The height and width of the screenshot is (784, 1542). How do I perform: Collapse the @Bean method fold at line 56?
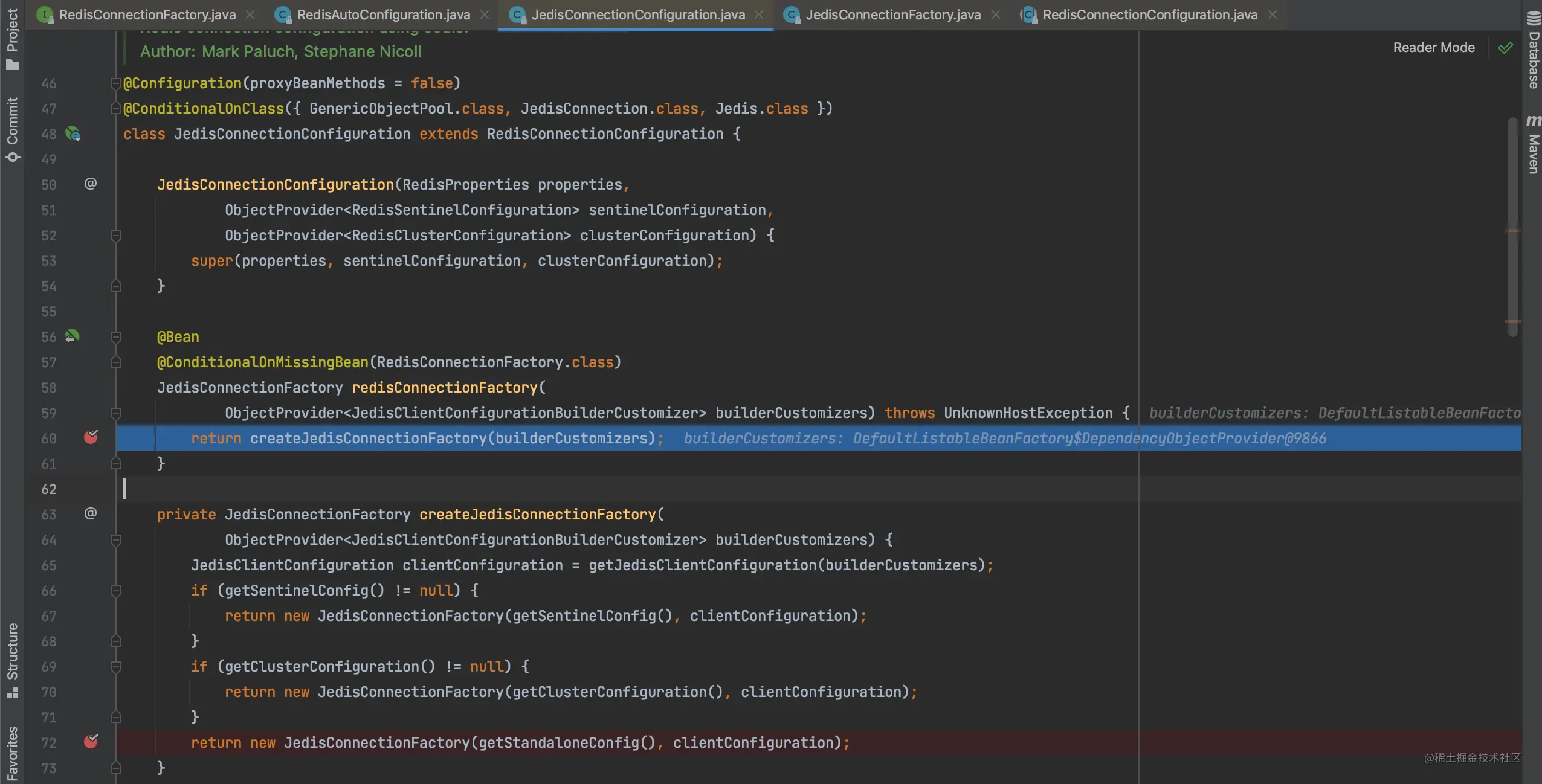116,337
